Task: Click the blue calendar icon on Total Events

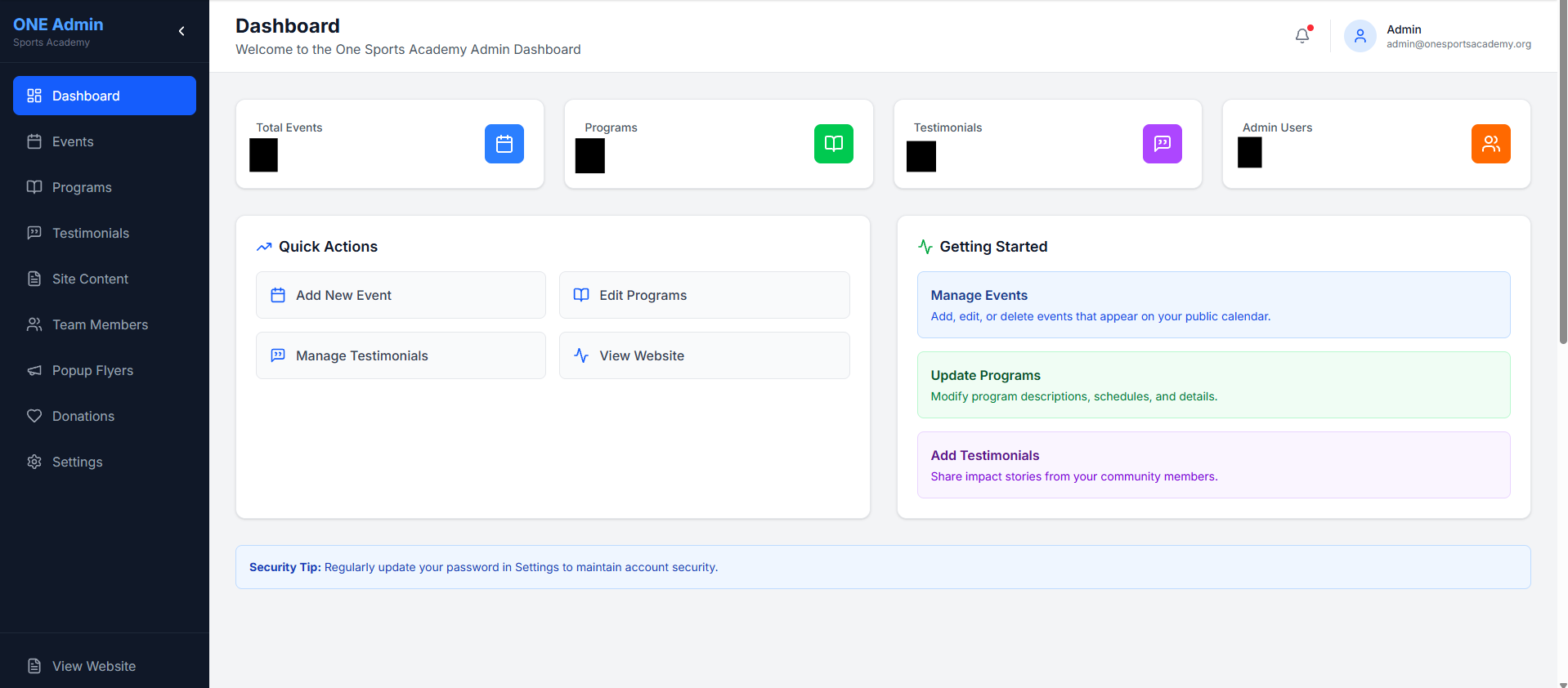Action: [x=504, y=144]
